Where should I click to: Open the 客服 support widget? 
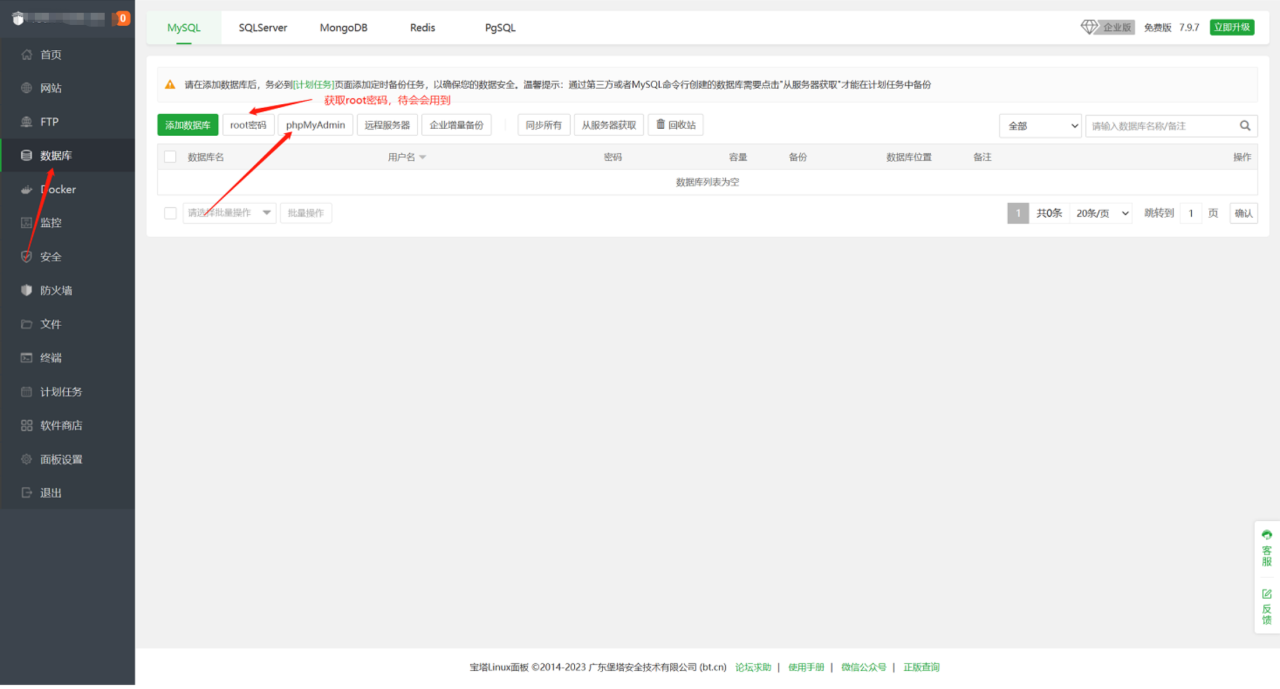[x=1267, y=548]
